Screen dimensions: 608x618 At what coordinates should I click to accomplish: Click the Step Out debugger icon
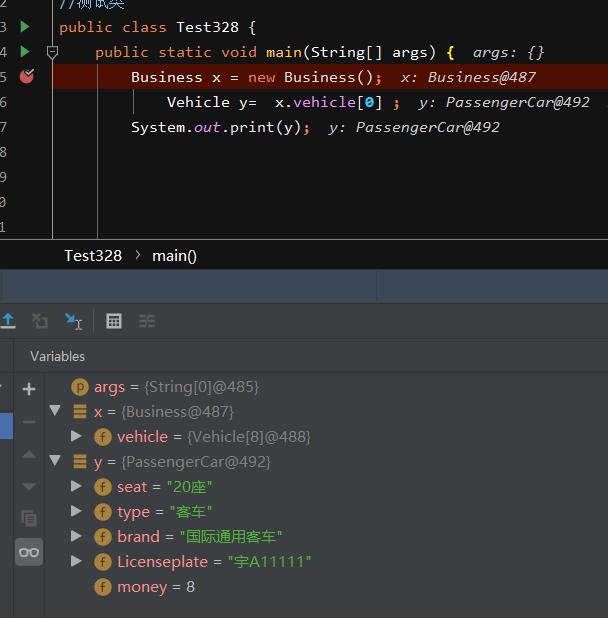pyautogui.click(x=8, y=321)
